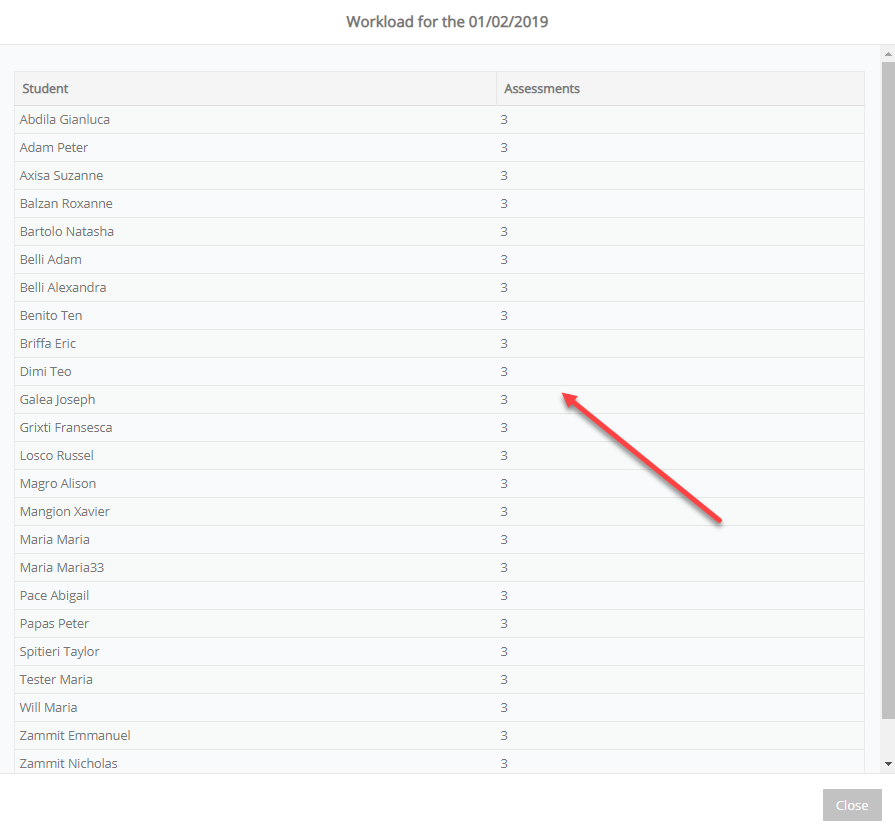The image size is (895, 832).
Task: Click student name Axisa Suzanne
Action: click(x=61, y=175)
